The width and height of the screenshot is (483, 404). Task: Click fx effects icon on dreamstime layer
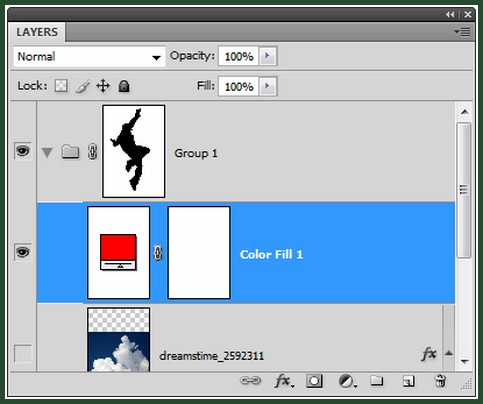pyautogui.click(x=429, y=354)
